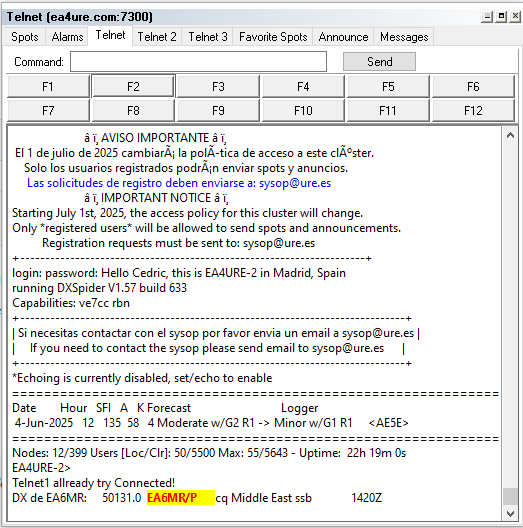Viewport: 523px width, 528px height.
Task: Click the blue sysop@ure.es registration line
Action: (179, 183)
